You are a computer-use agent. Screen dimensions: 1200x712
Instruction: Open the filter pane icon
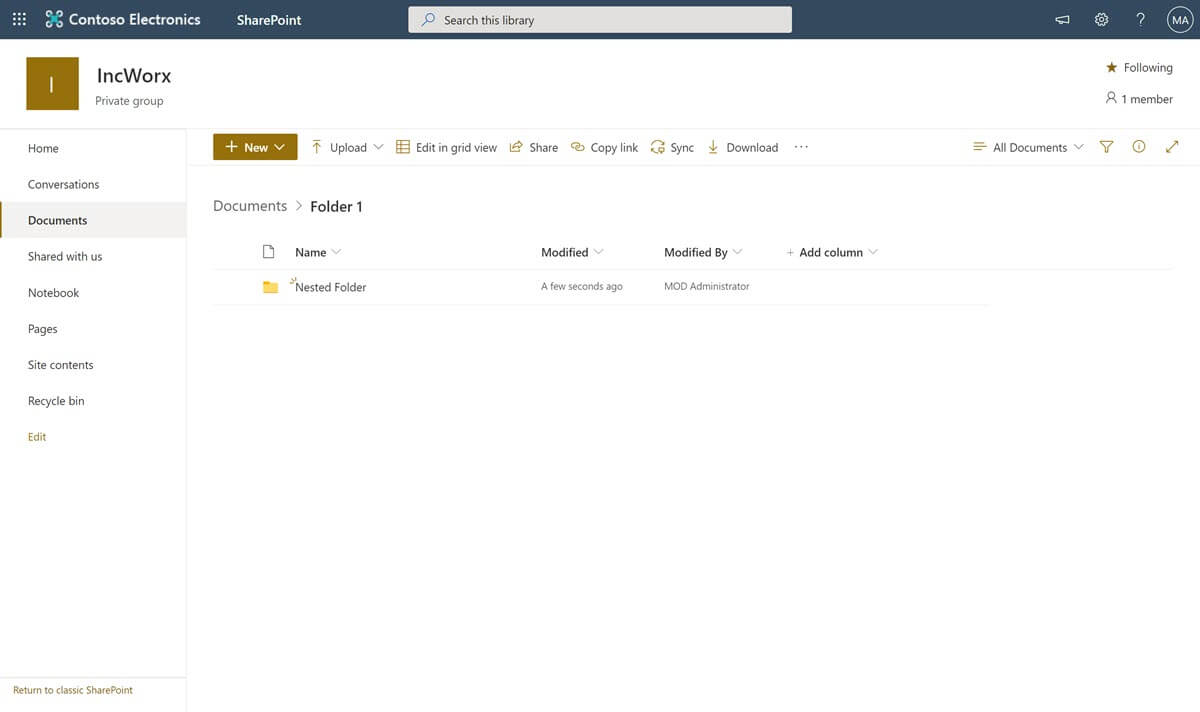tap(1106, 146)
